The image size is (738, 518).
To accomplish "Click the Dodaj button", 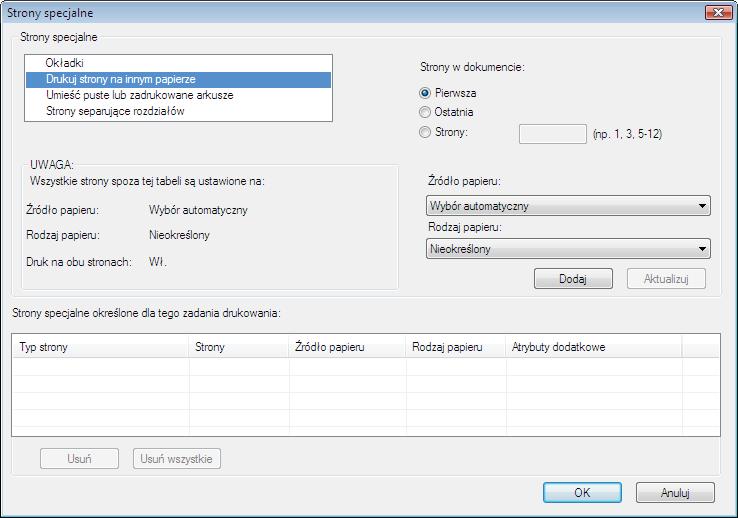I will click(573, 279).
